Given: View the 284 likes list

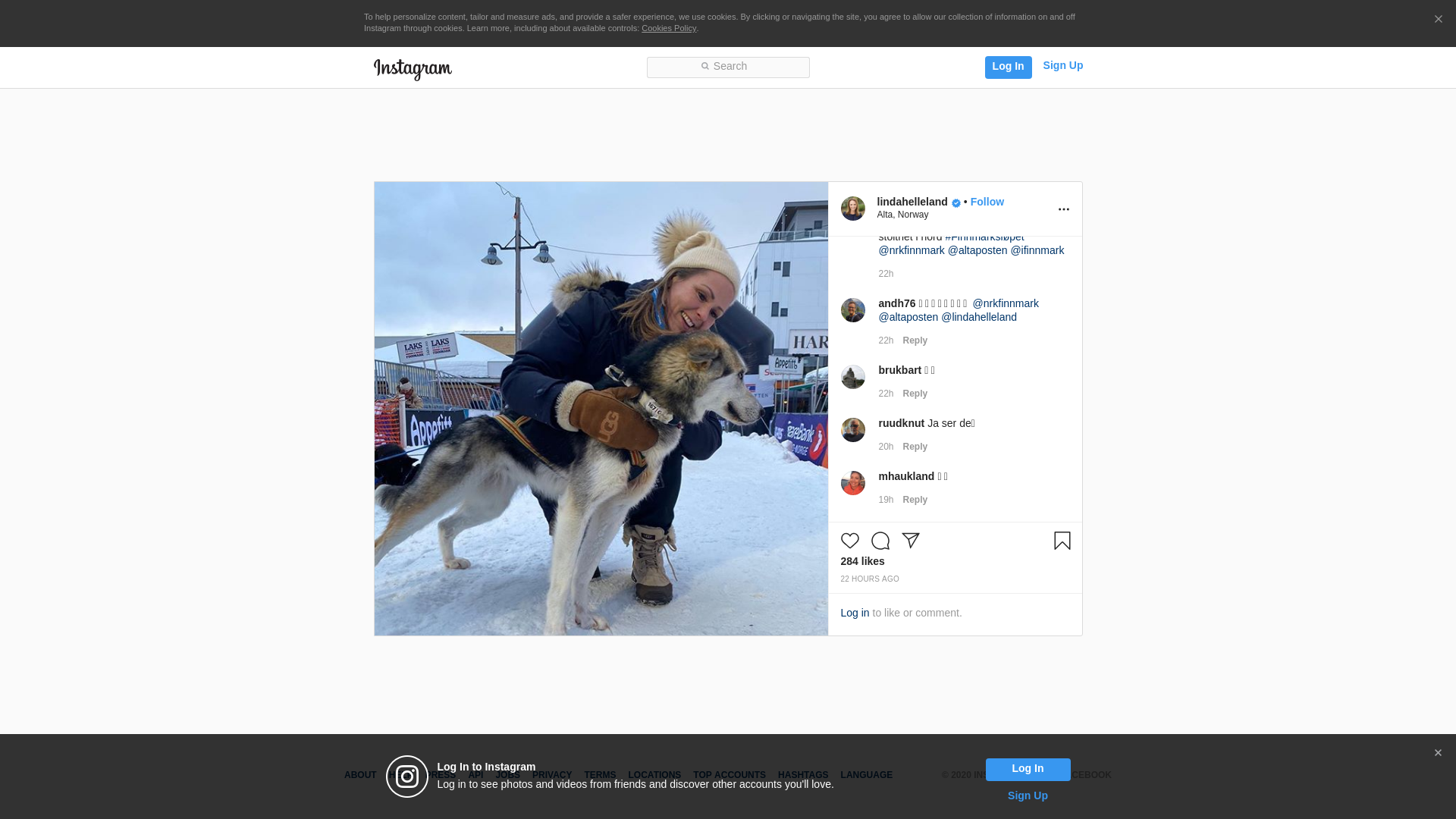Looking at the screenshot, I should point(862,561).
